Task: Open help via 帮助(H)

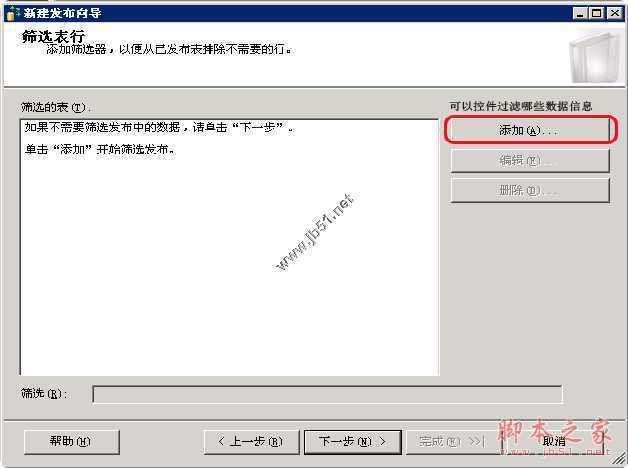Action: [x=72, y=442]
